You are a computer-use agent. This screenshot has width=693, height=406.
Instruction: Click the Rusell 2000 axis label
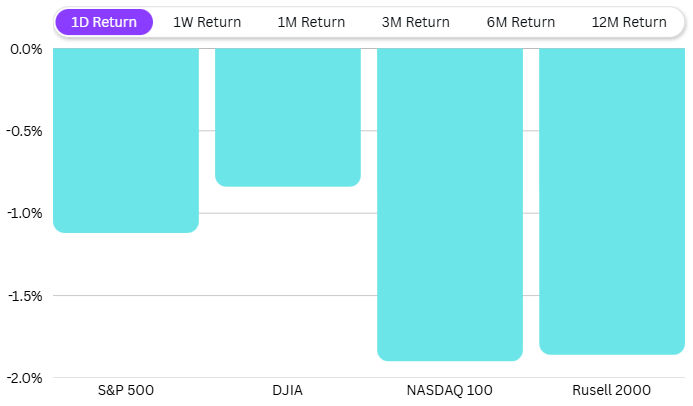point(612,390)
